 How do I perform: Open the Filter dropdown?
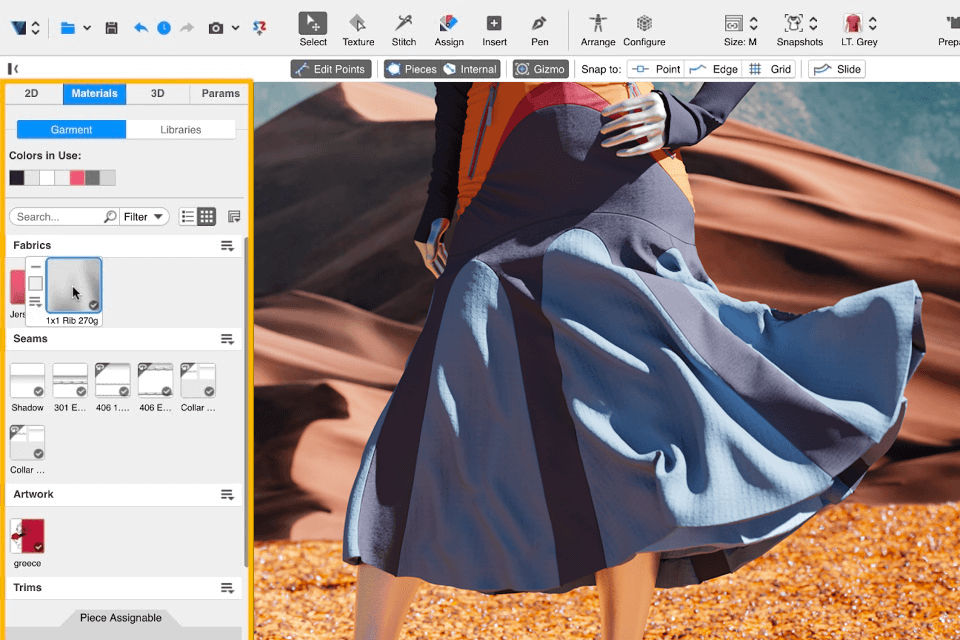(144, 217)
